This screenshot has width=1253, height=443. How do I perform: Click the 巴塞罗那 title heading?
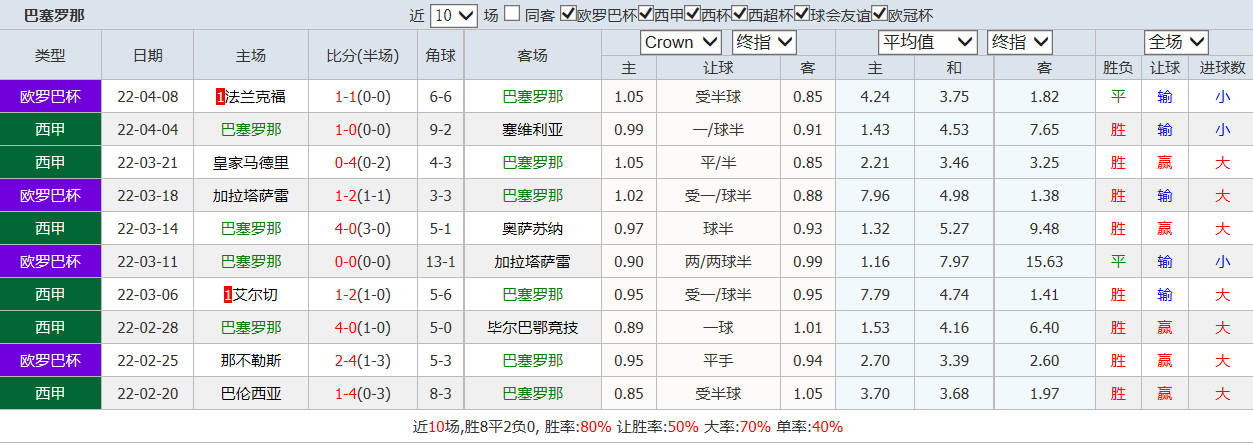(x=54, y=15)
